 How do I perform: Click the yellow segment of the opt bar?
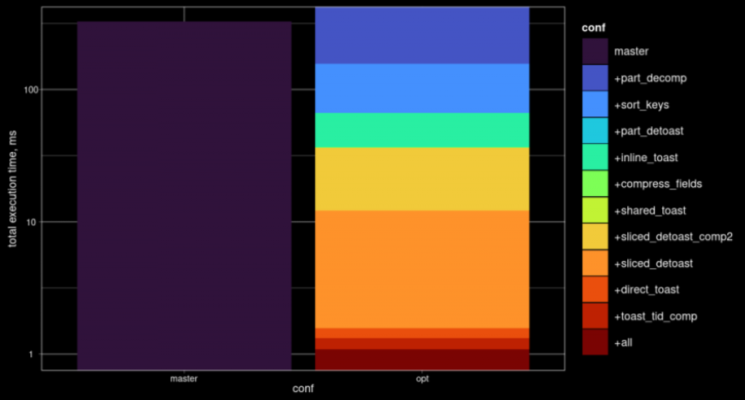click(422, 179)
